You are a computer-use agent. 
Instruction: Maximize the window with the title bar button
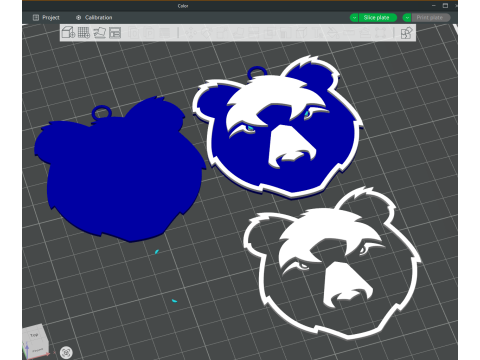[445, 6]
